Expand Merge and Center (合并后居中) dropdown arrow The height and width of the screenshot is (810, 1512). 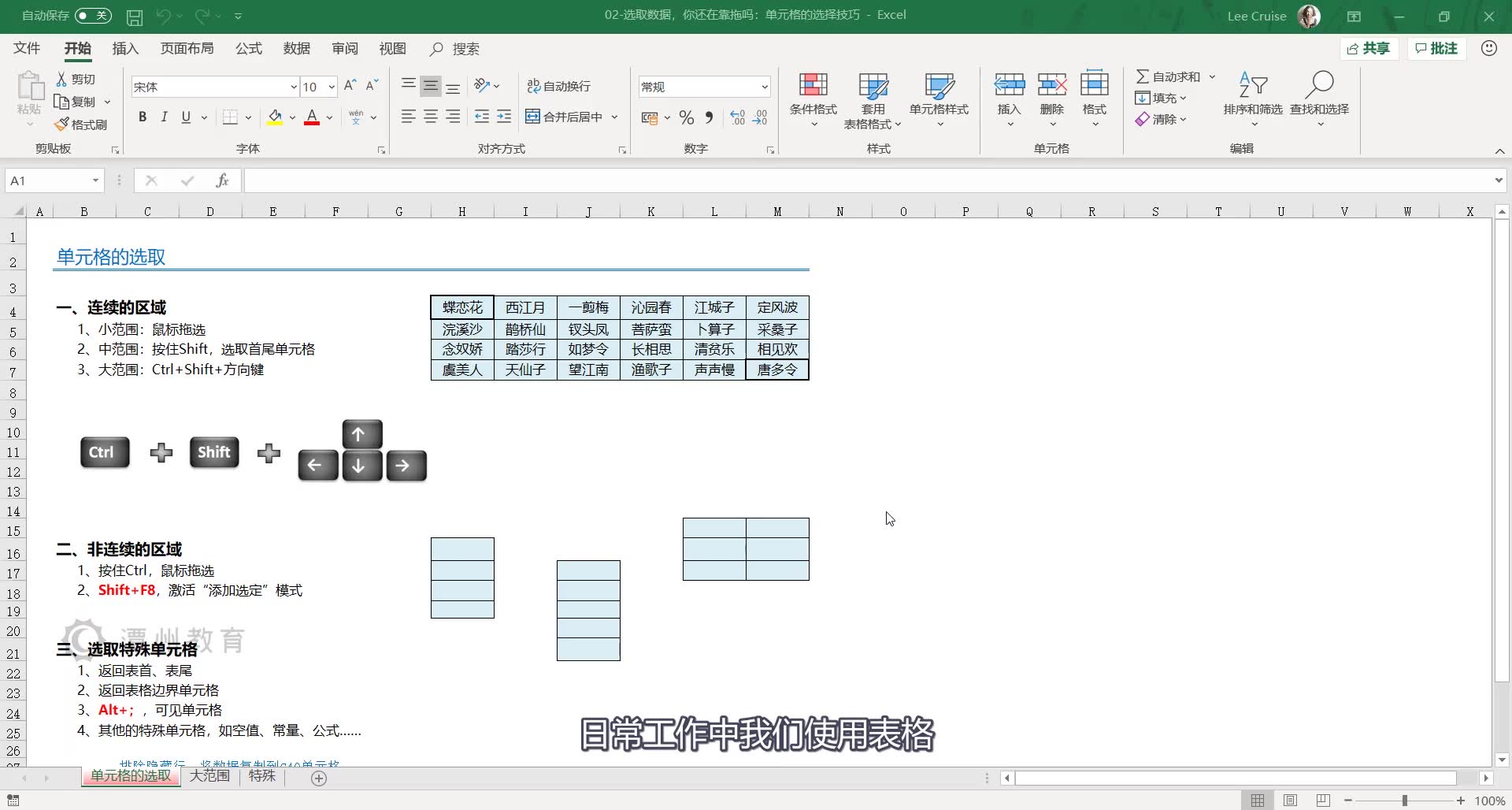615,117
